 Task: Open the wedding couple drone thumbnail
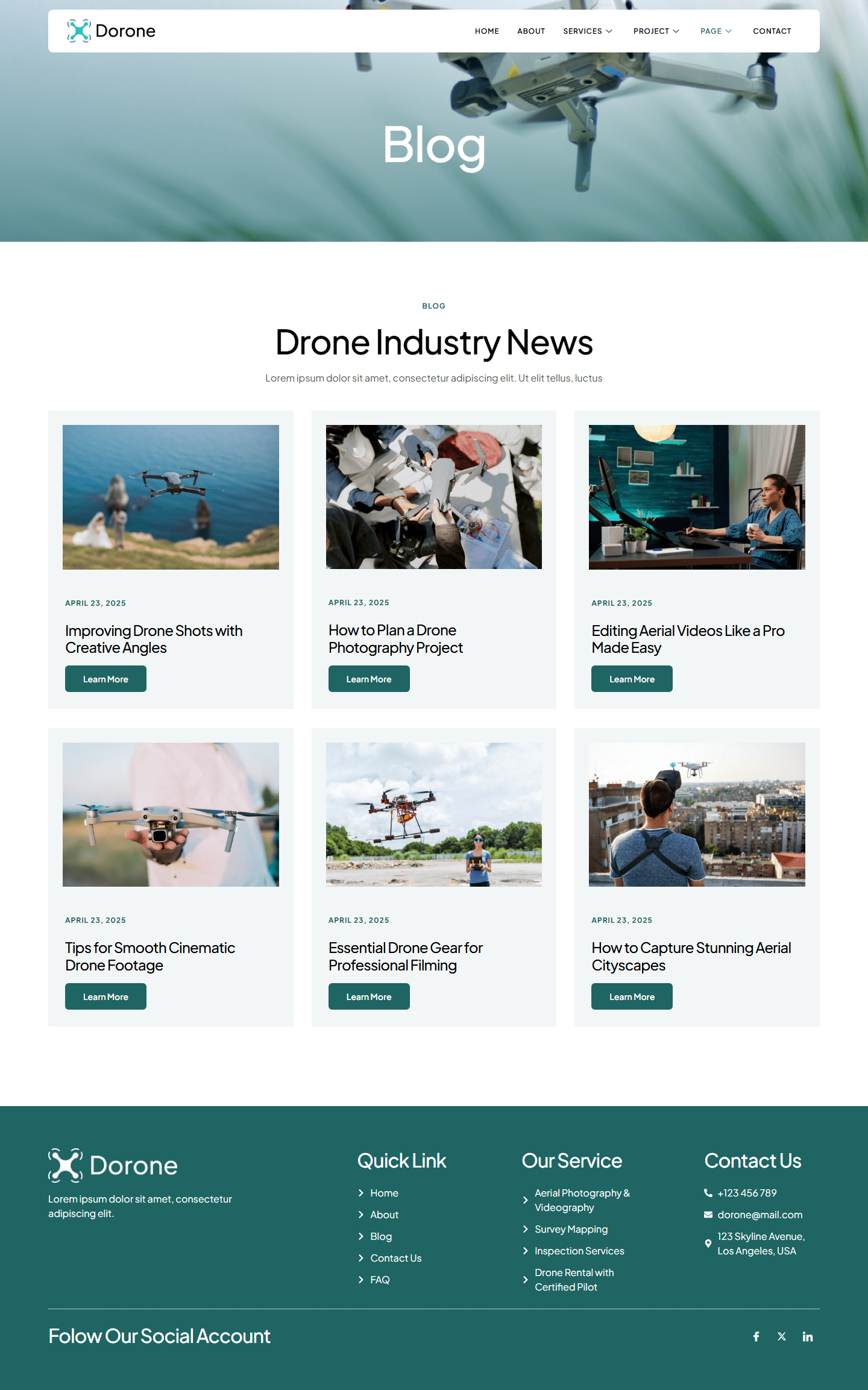(x=171, y=497)
